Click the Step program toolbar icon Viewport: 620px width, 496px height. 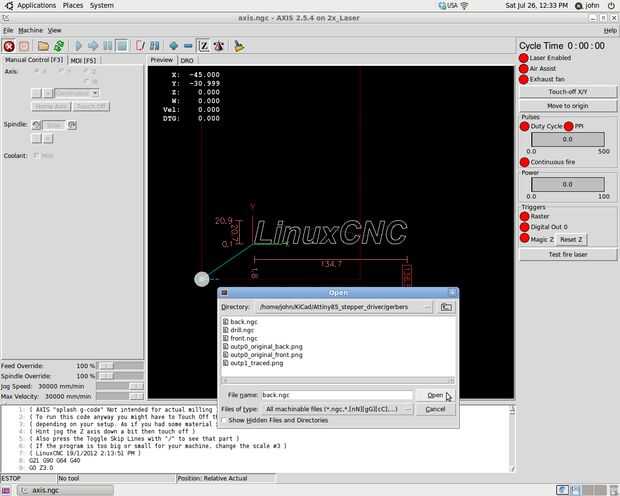point(93,46)
